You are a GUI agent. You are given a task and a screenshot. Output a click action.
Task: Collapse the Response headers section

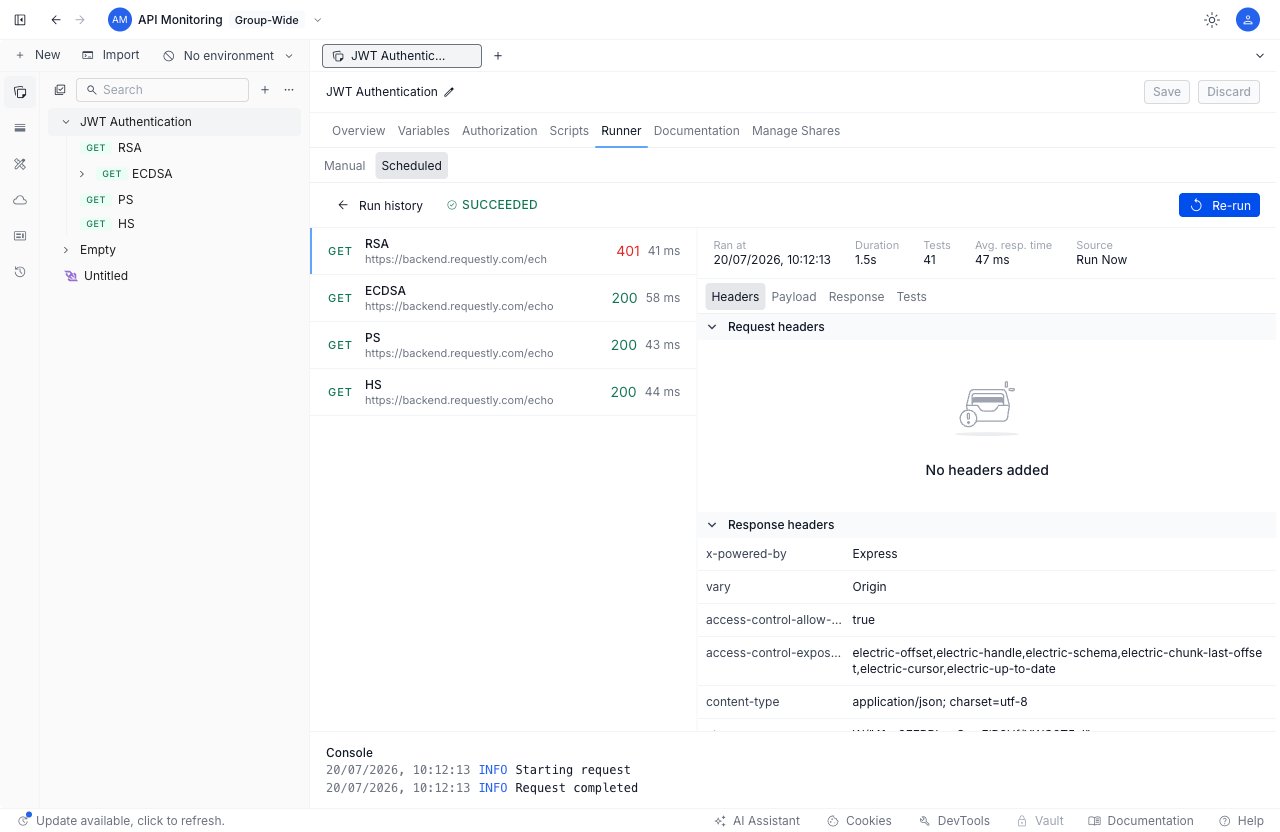(x=712, y=525)
